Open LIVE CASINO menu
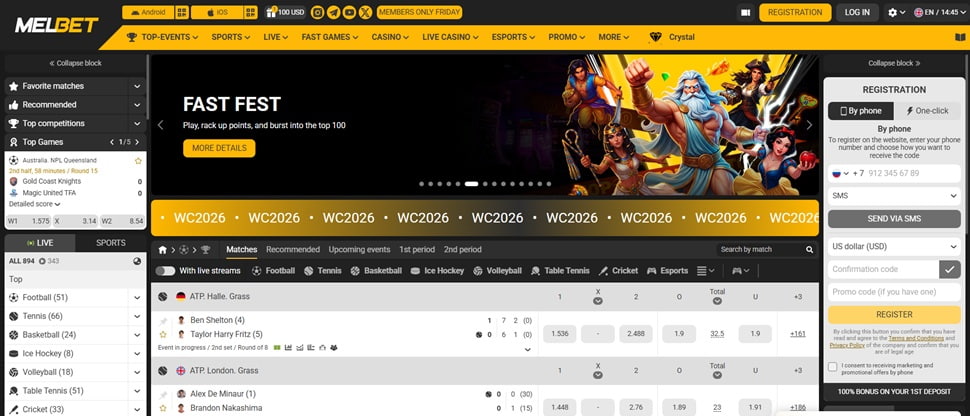 450,37
